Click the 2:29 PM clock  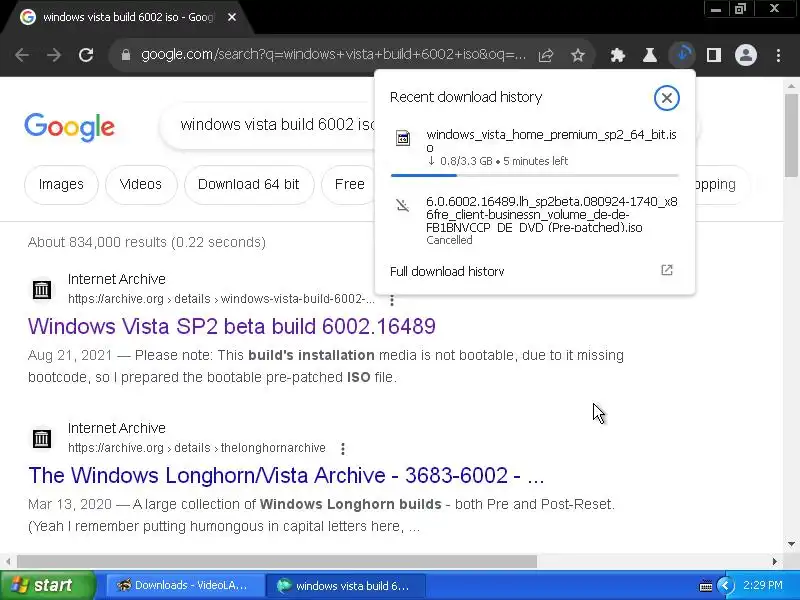763,585
